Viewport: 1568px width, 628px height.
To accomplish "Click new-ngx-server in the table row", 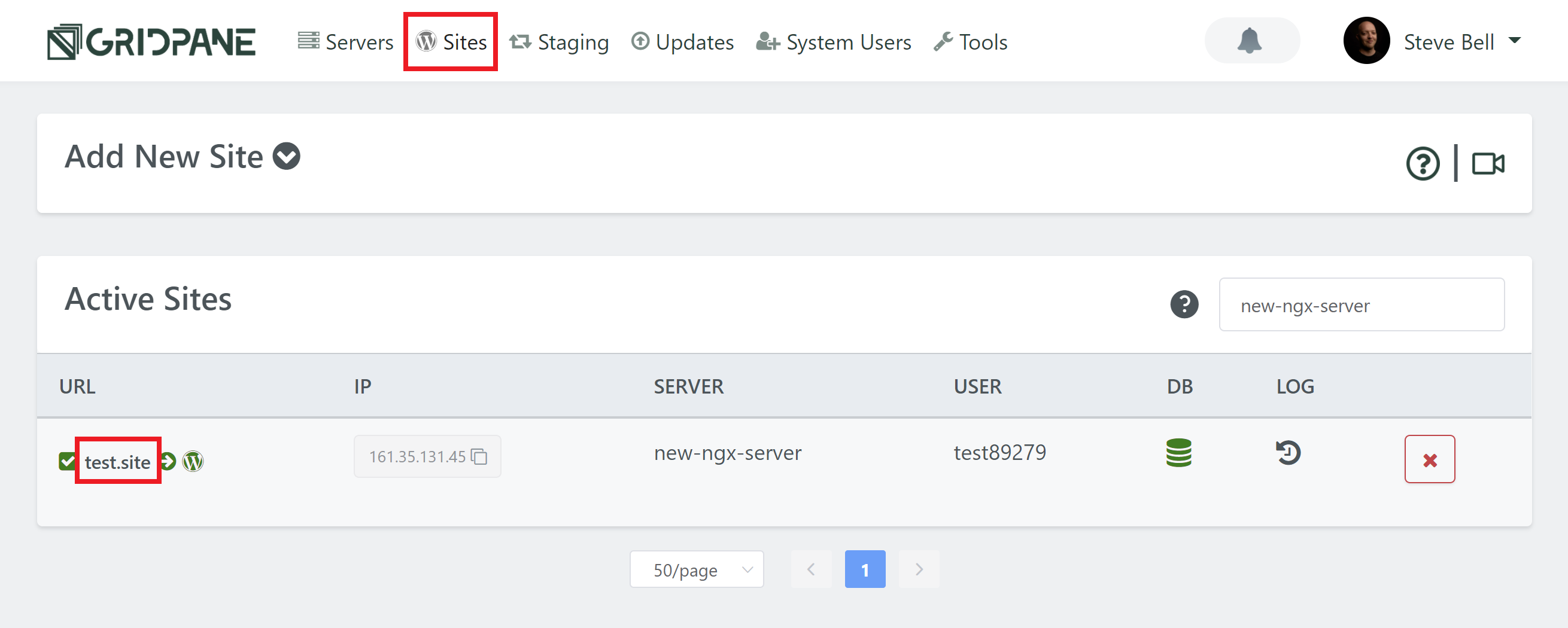I will (727, 453).
